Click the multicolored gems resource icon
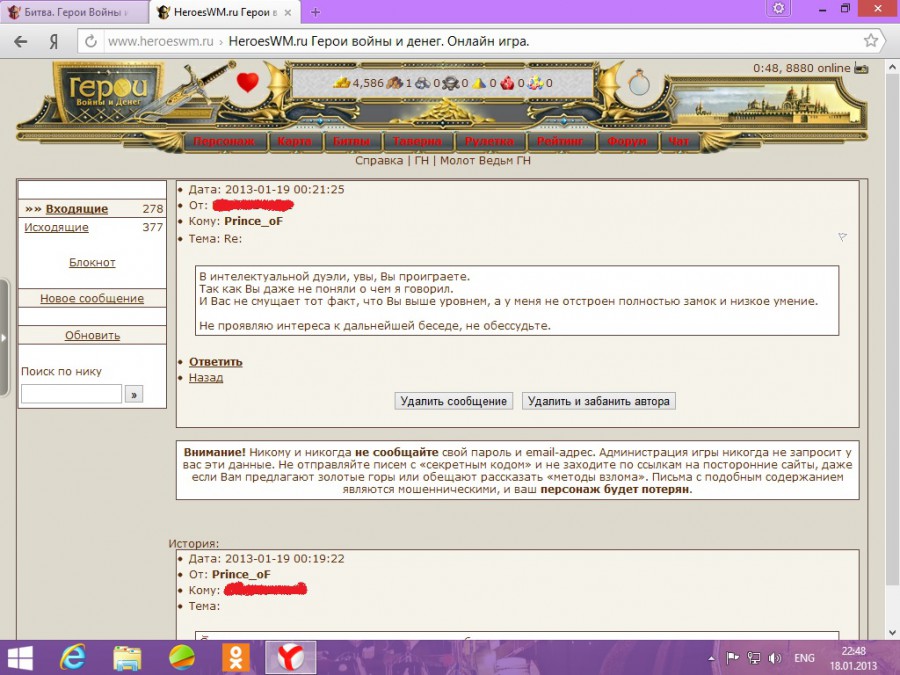This screenshot has height=675, width=900. [535, 83]
